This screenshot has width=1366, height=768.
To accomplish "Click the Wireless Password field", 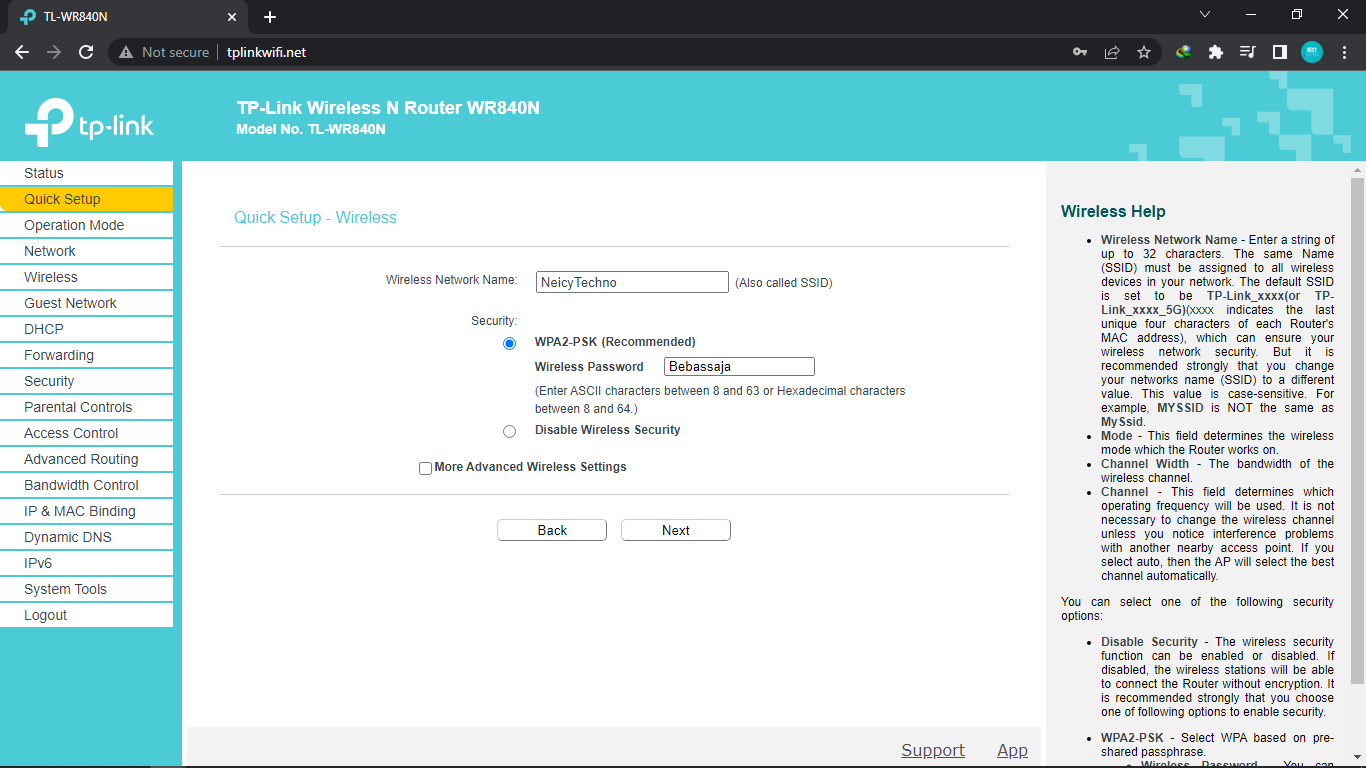I will click(x=740, y=367).
